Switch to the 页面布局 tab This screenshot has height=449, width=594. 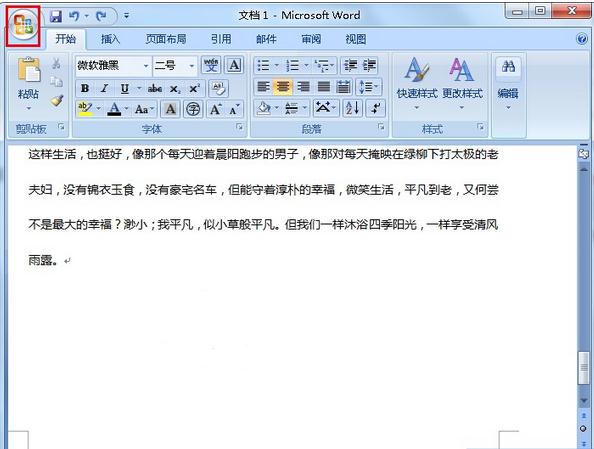coord(166,39)
